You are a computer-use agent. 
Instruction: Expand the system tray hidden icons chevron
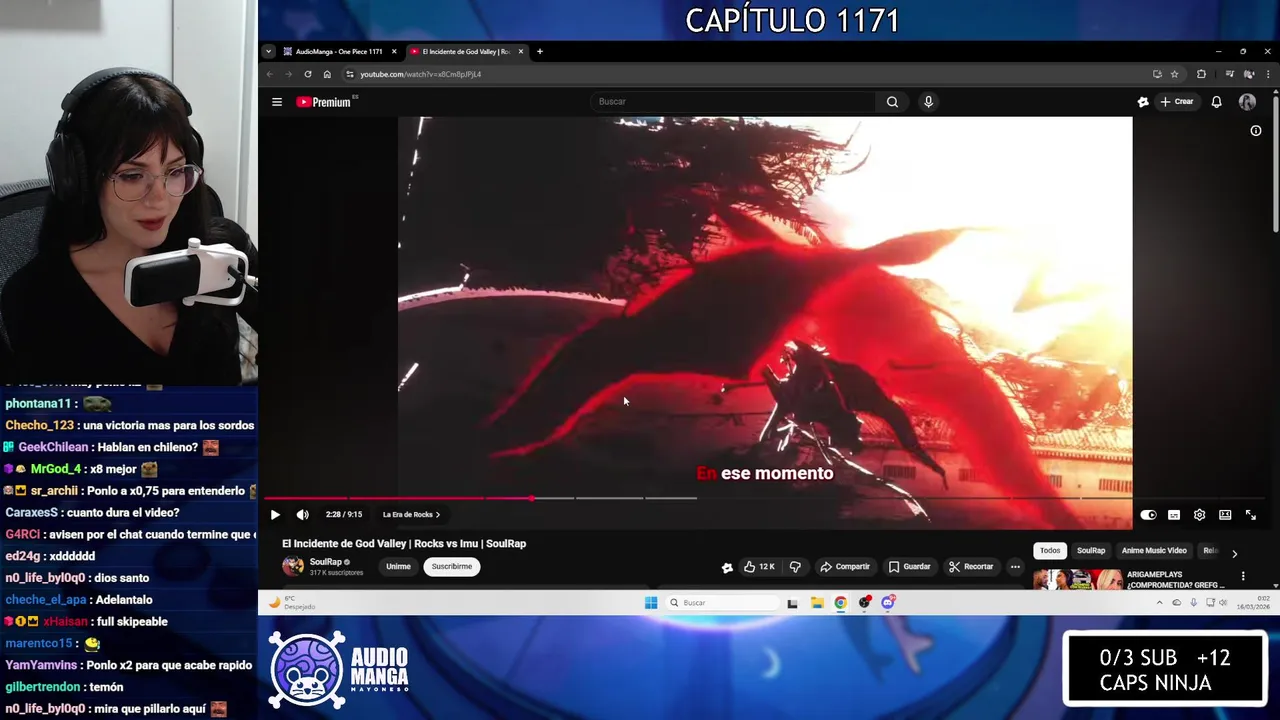[x=1160, y=603]
